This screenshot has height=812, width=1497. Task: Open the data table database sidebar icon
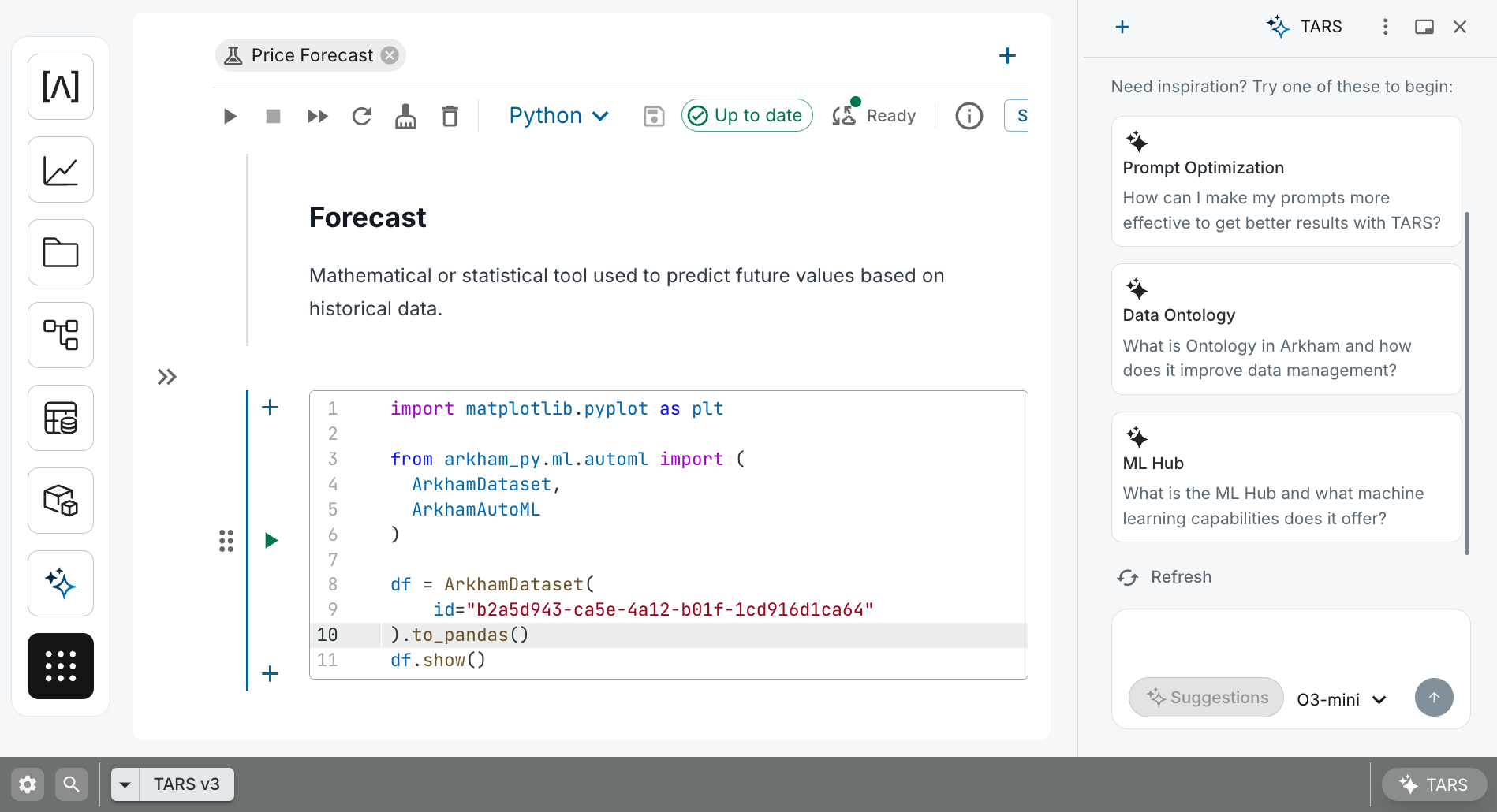pos(61,418)
